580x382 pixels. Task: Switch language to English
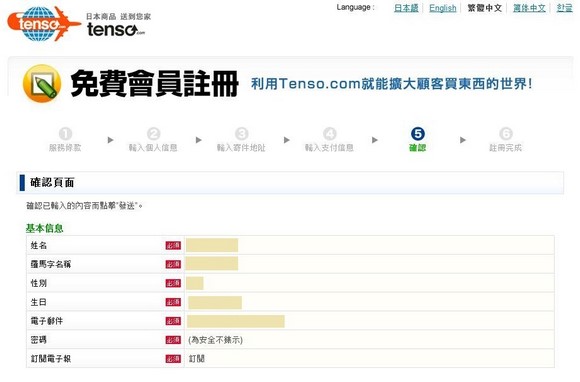(443, 8)
